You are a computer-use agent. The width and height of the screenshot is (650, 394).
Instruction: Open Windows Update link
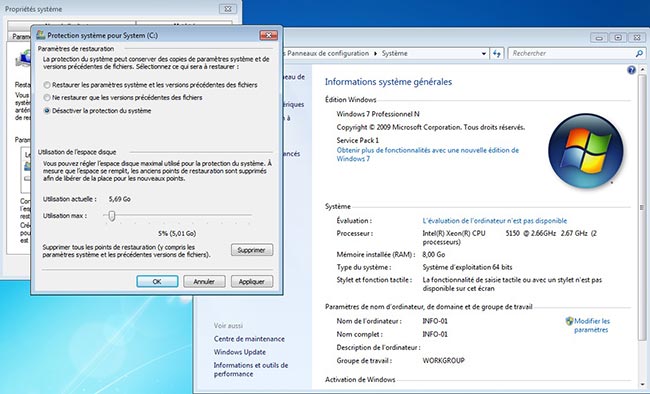coord(240,352)
